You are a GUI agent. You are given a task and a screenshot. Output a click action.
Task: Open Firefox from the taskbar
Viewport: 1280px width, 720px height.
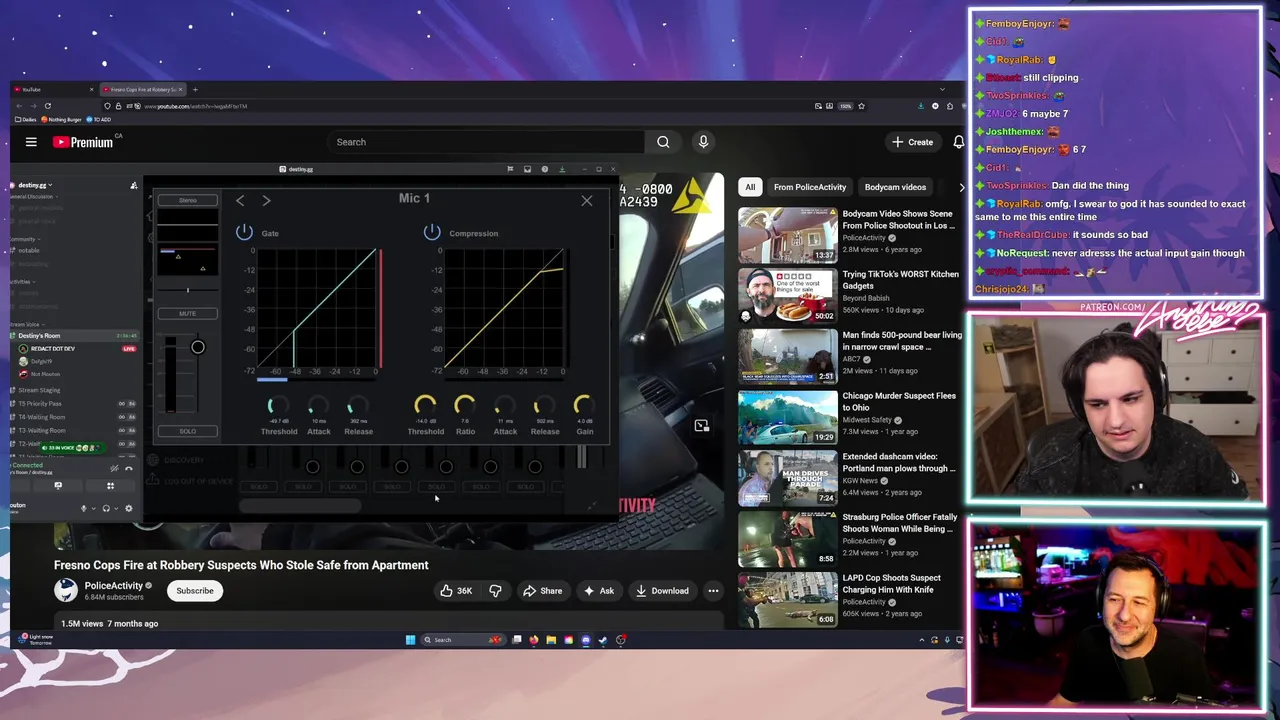[x=534, y=640]
